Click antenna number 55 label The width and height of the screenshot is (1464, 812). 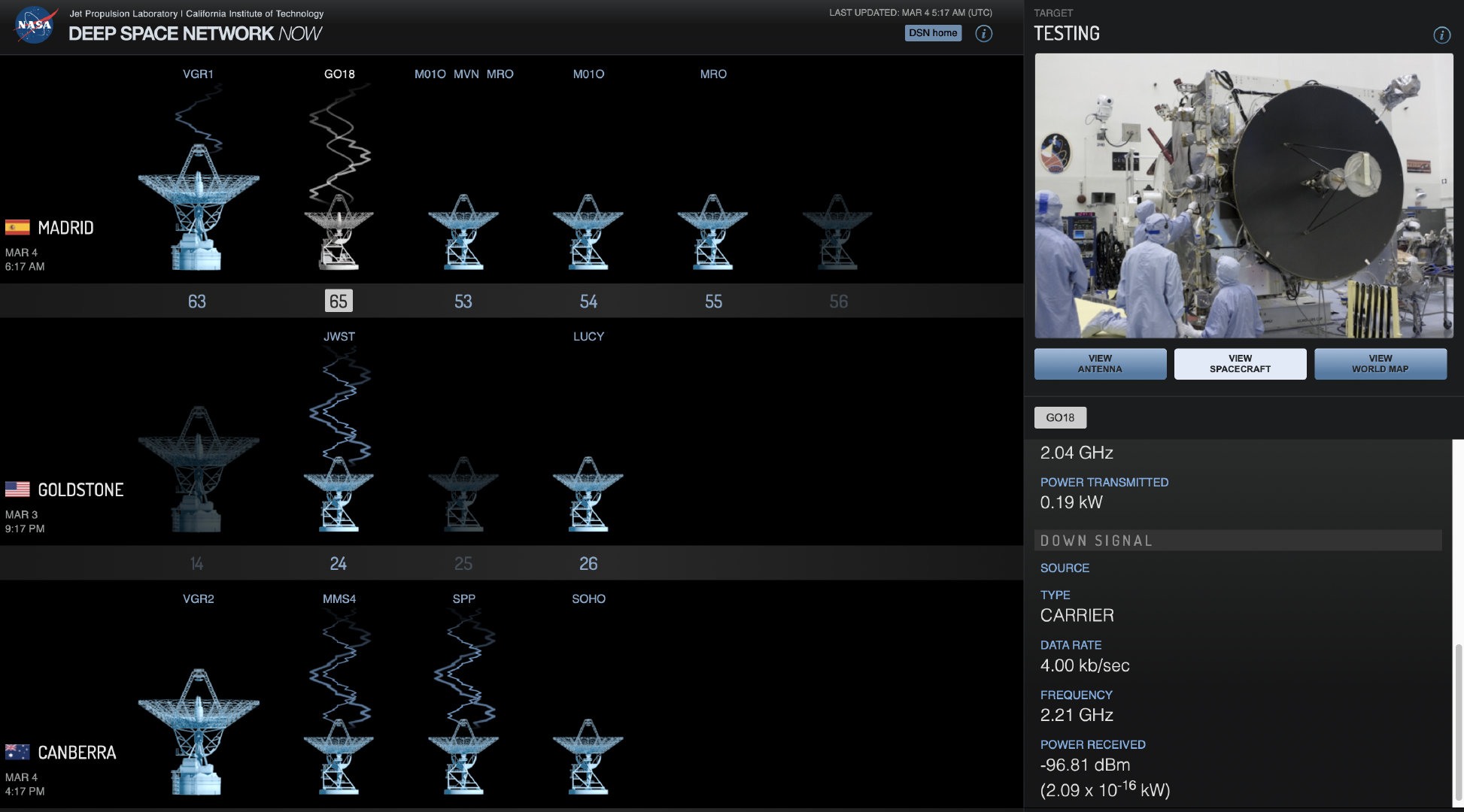(x=713, y=301)
